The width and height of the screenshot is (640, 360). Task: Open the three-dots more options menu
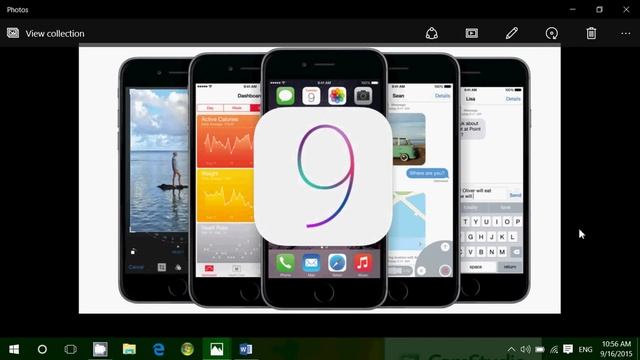(x=625, y=33)
